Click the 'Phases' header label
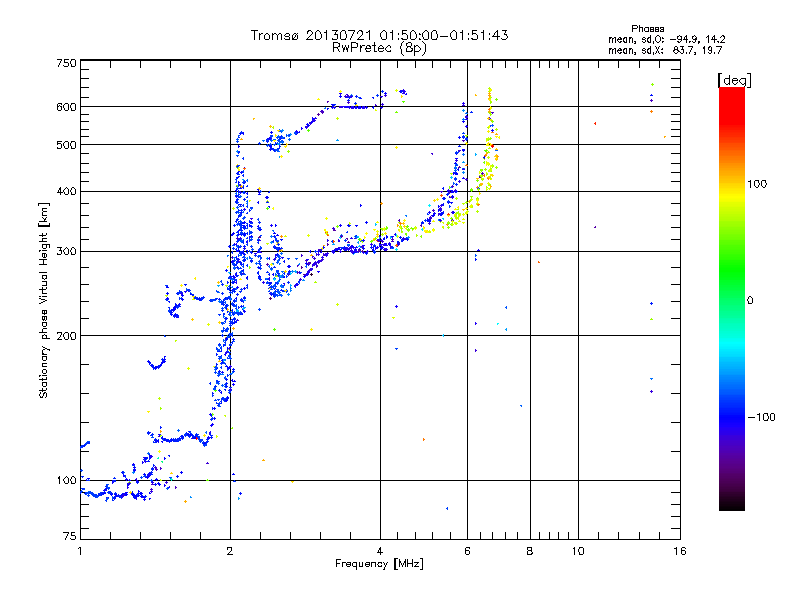 click(647, 29)
